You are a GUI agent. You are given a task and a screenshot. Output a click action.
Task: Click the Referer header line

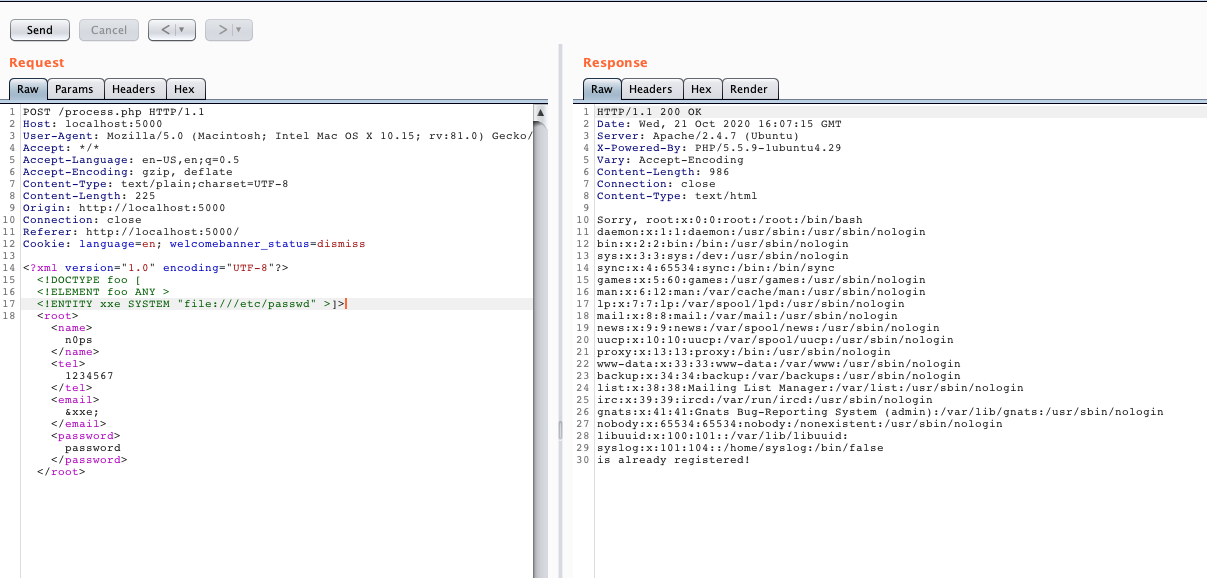(131, 232)
